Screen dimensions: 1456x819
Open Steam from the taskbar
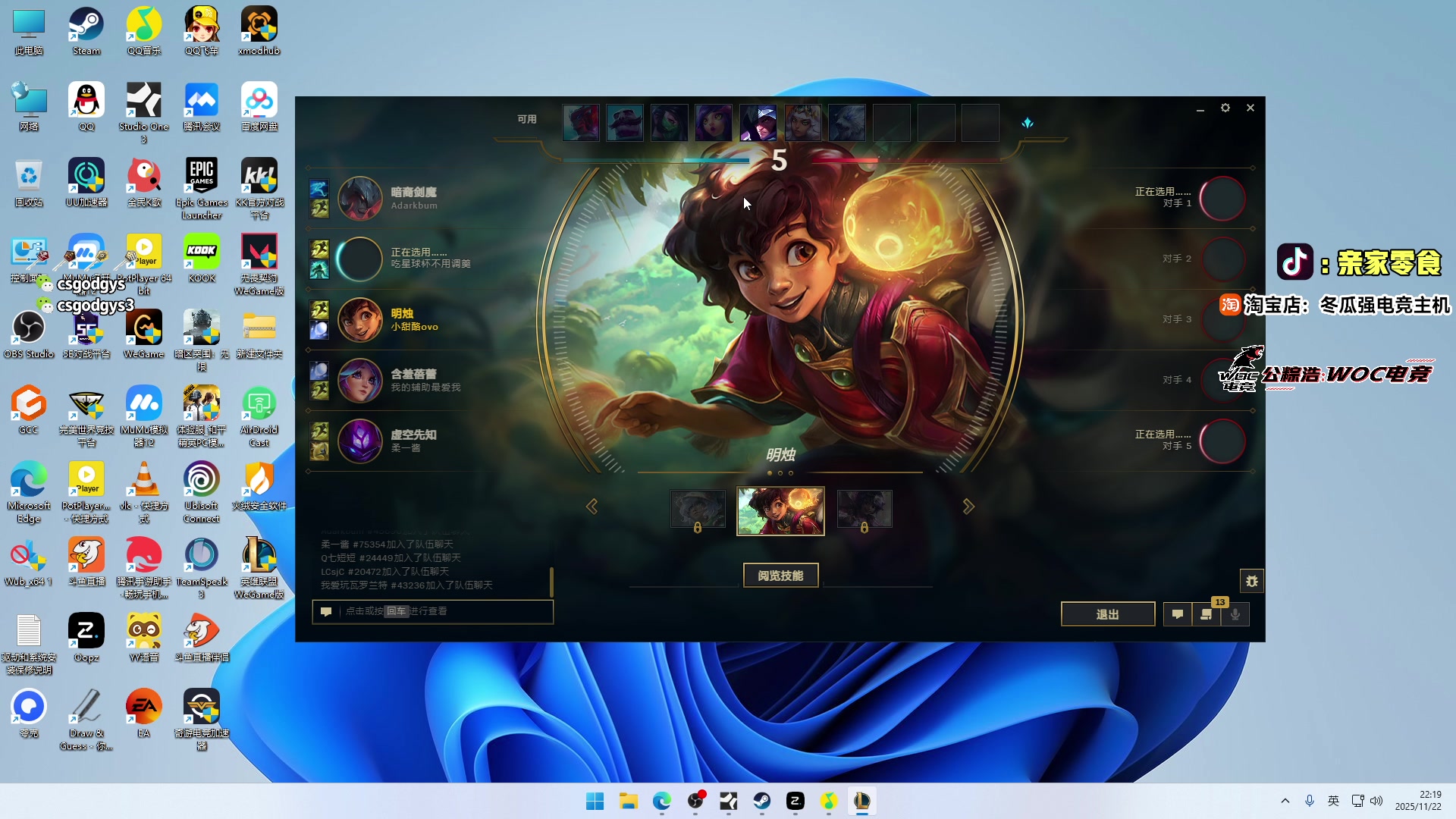(x=762, y=801)
